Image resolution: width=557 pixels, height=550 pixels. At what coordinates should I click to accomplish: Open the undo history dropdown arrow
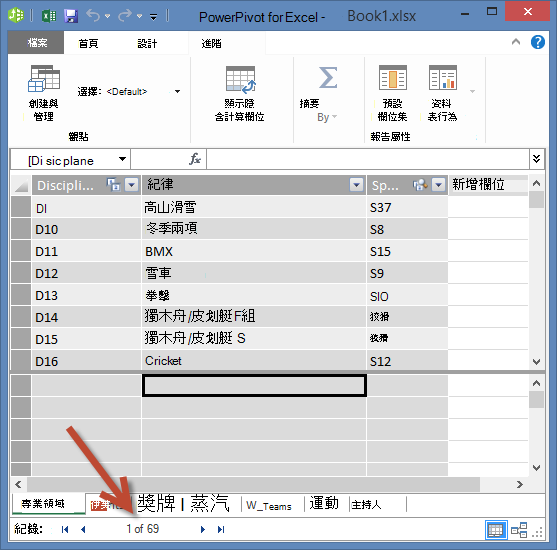tap(107, 16)
